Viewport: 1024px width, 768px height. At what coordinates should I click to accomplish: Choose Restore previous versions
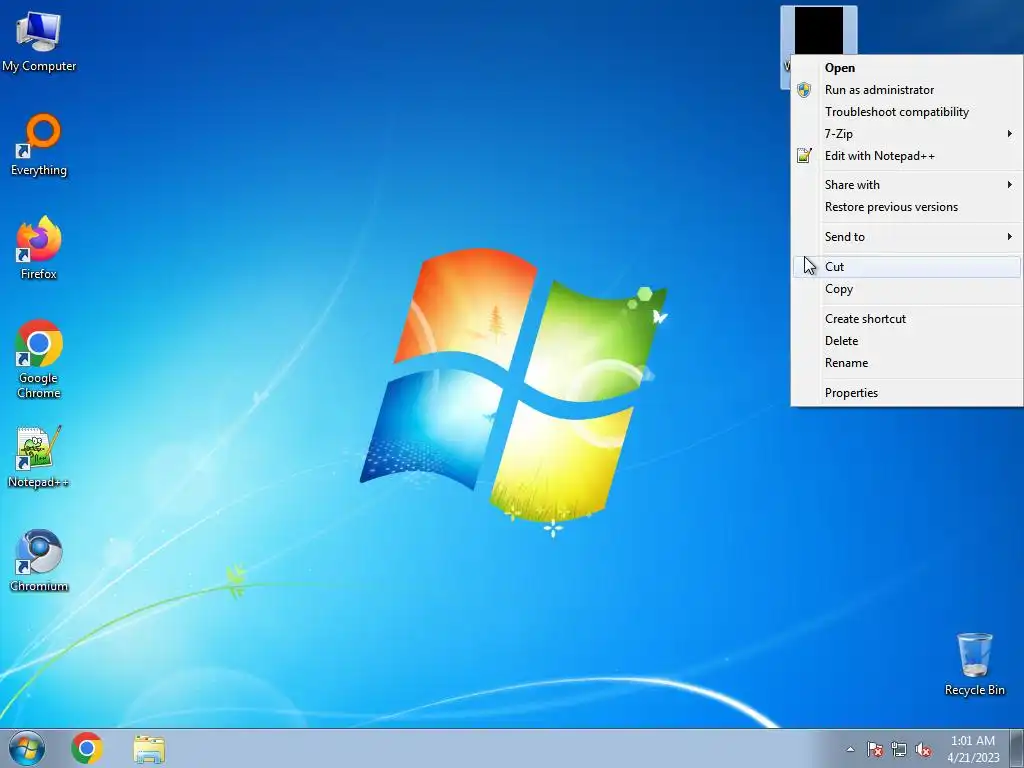(907, 207)
